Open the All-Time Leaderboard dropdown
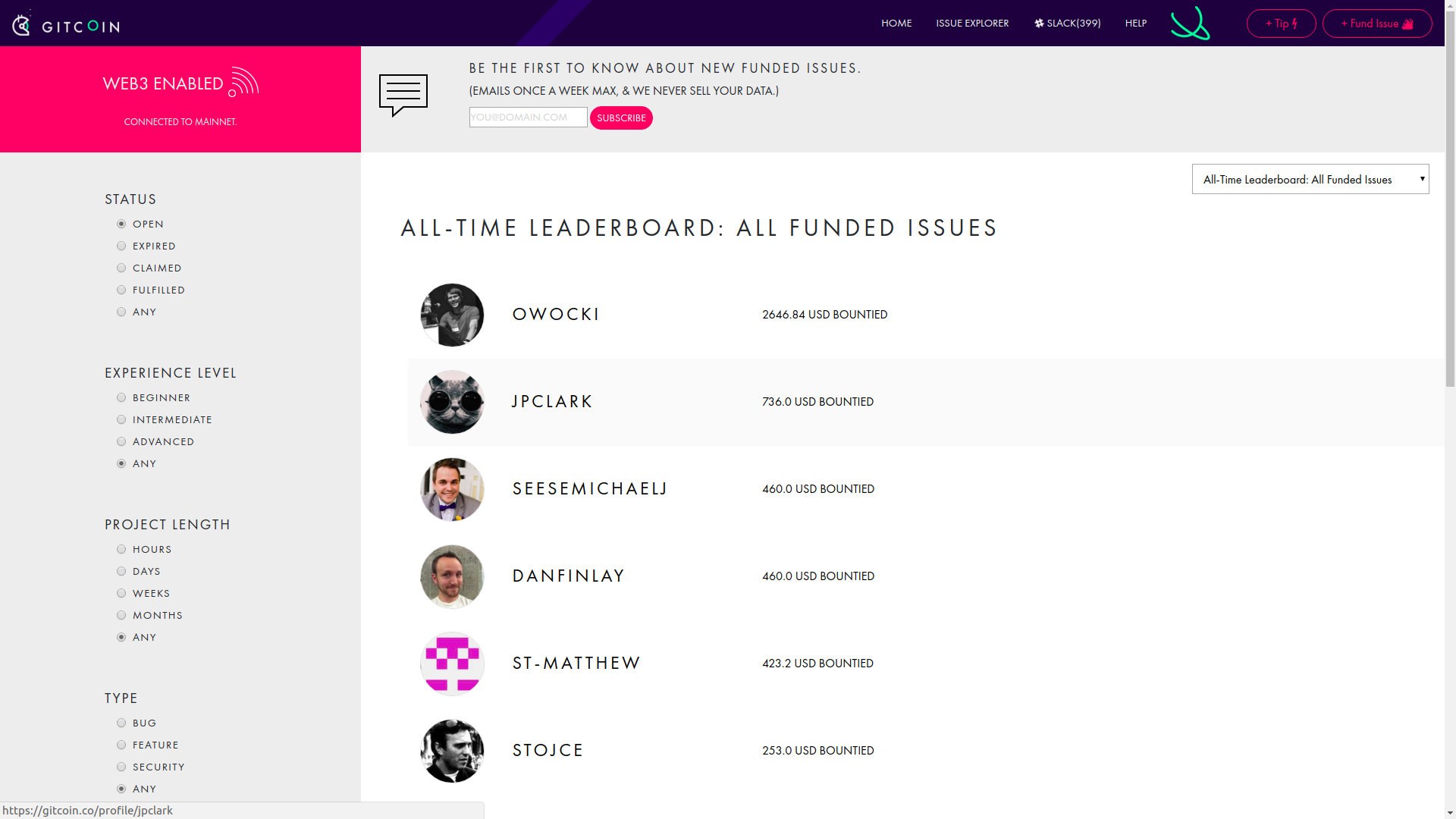The image size is (1456, 819). (1310, 179)
